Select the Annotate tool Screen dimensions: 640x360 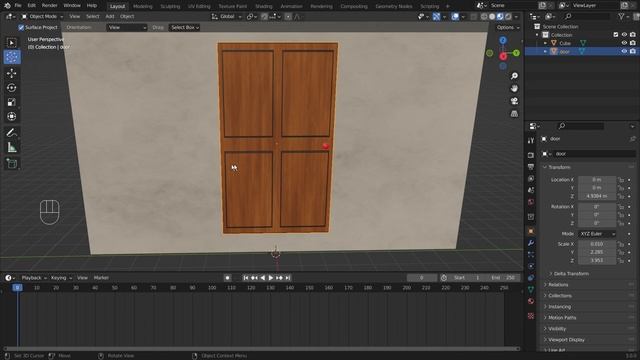(11, 133)
